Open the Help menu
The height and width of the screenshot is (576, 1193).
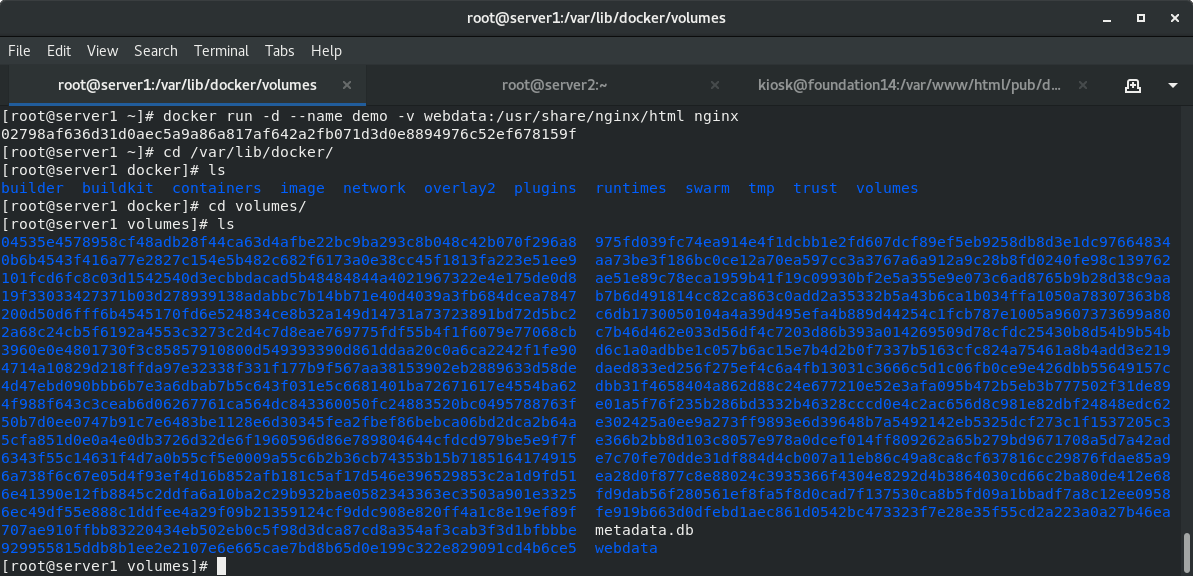(x=326, y=51)
